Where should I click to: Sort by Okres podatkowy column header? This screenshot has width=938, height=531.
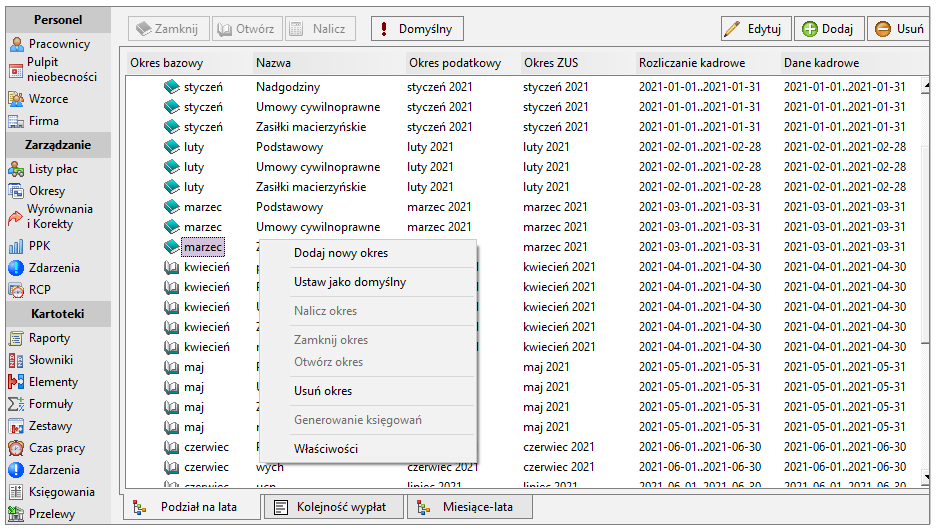[455, 63]
